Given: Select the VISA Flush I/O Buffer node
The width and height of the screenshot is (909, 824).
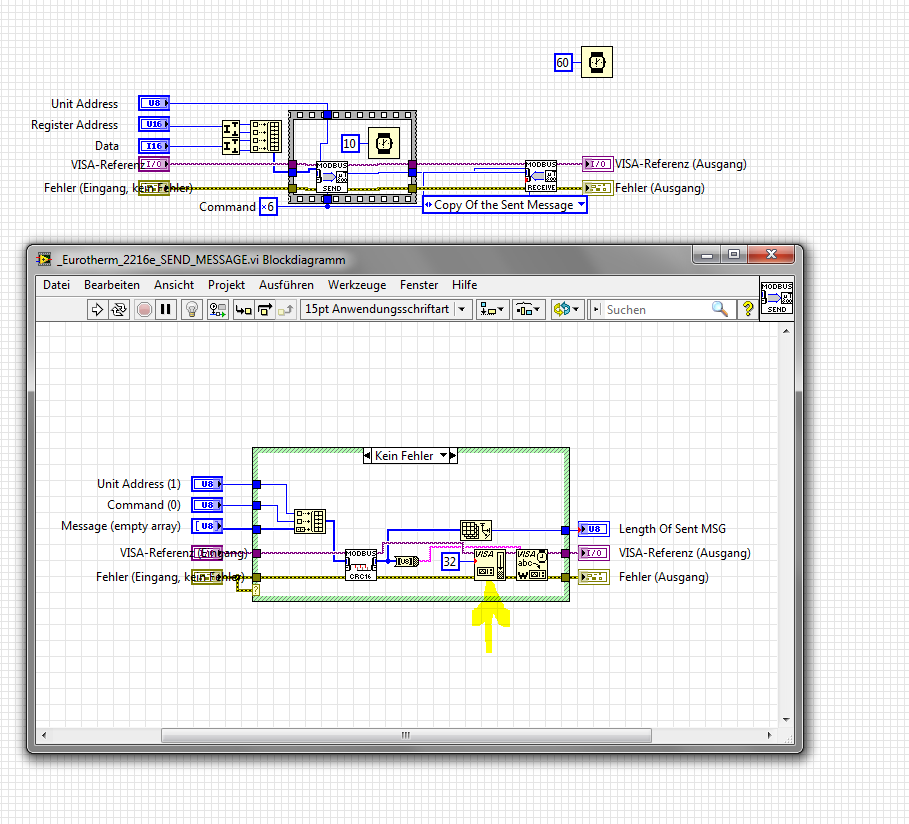Looking at the screenshot, I should (x=490, y=565).
